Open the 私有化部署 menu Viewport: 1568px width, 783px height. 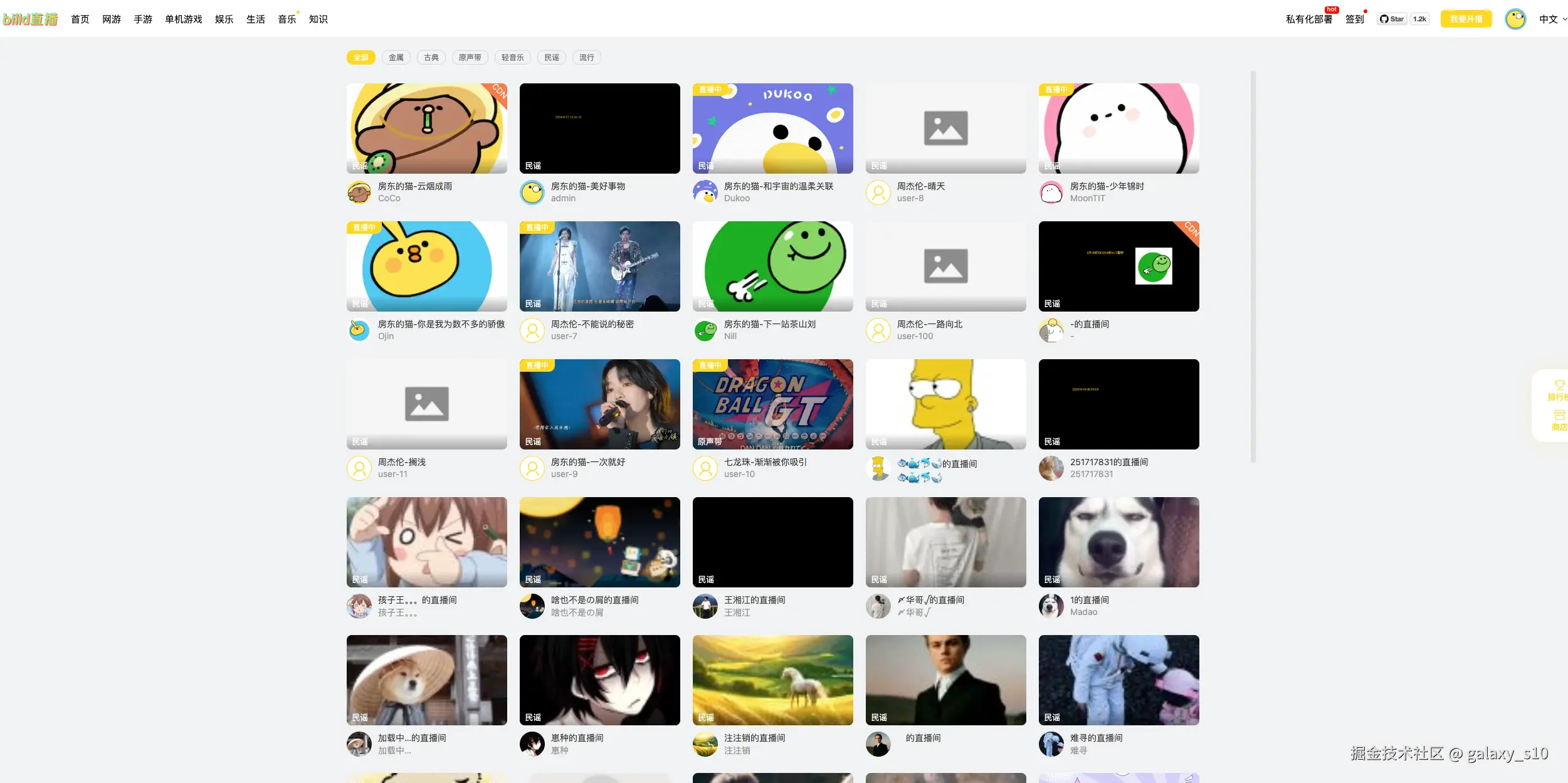[x=1308, y=19]
